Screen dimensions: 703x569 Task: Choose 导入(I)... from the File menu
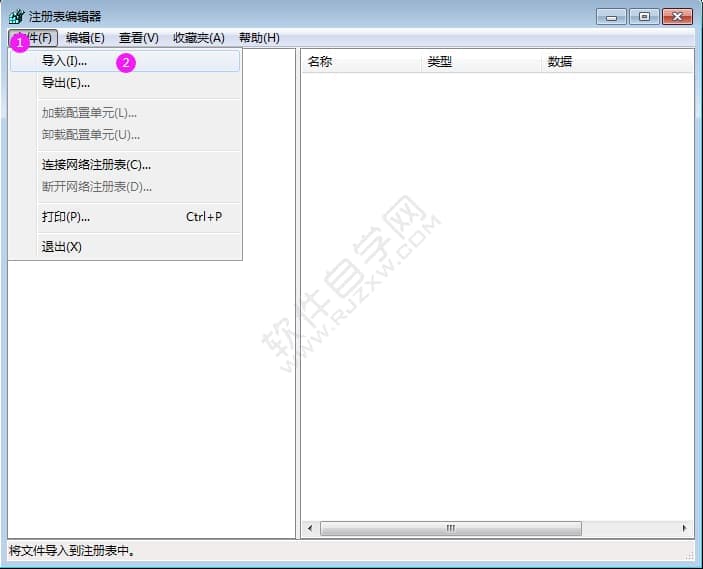point(64,61)
